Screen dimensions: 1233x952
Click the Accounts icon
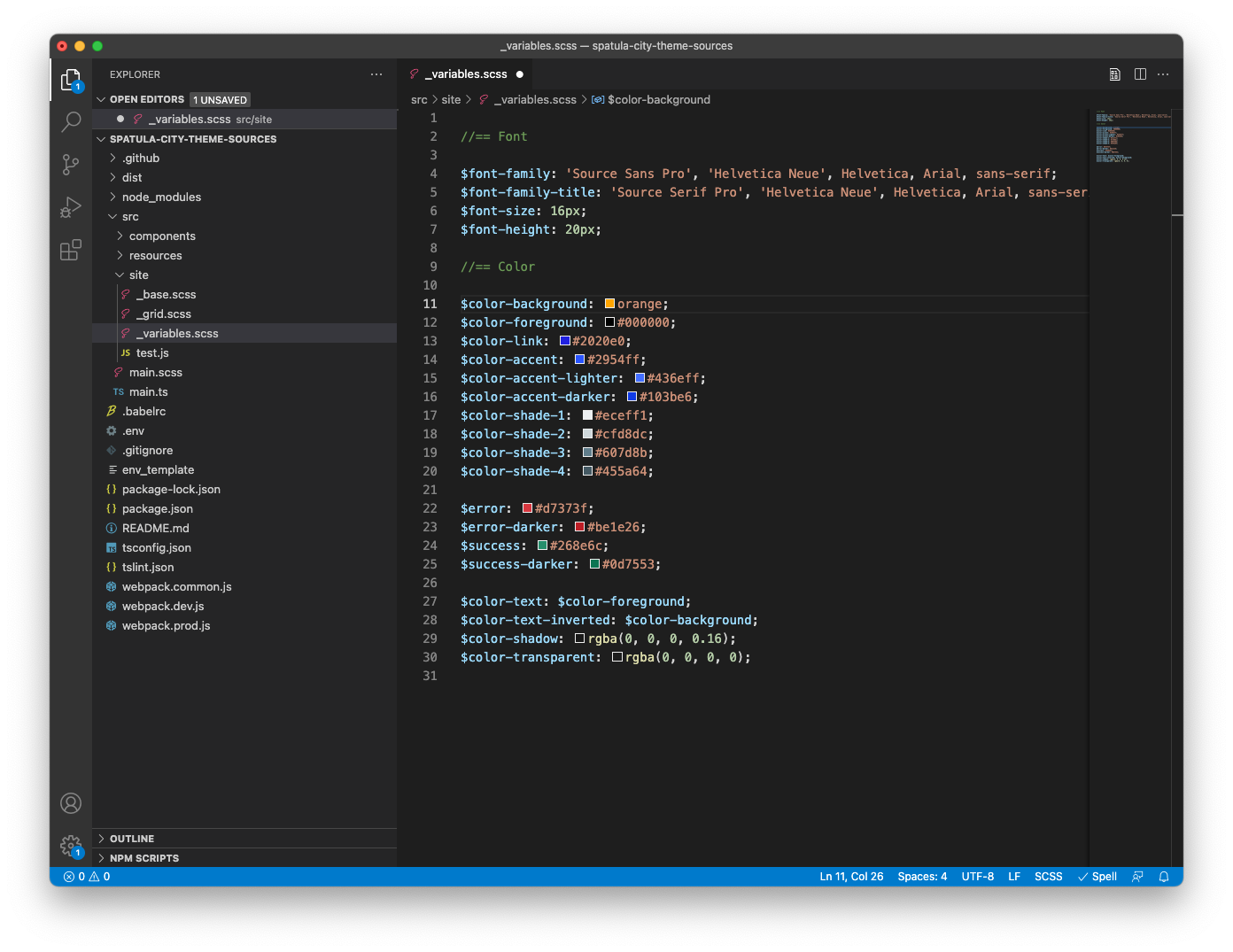pos(71,803)
